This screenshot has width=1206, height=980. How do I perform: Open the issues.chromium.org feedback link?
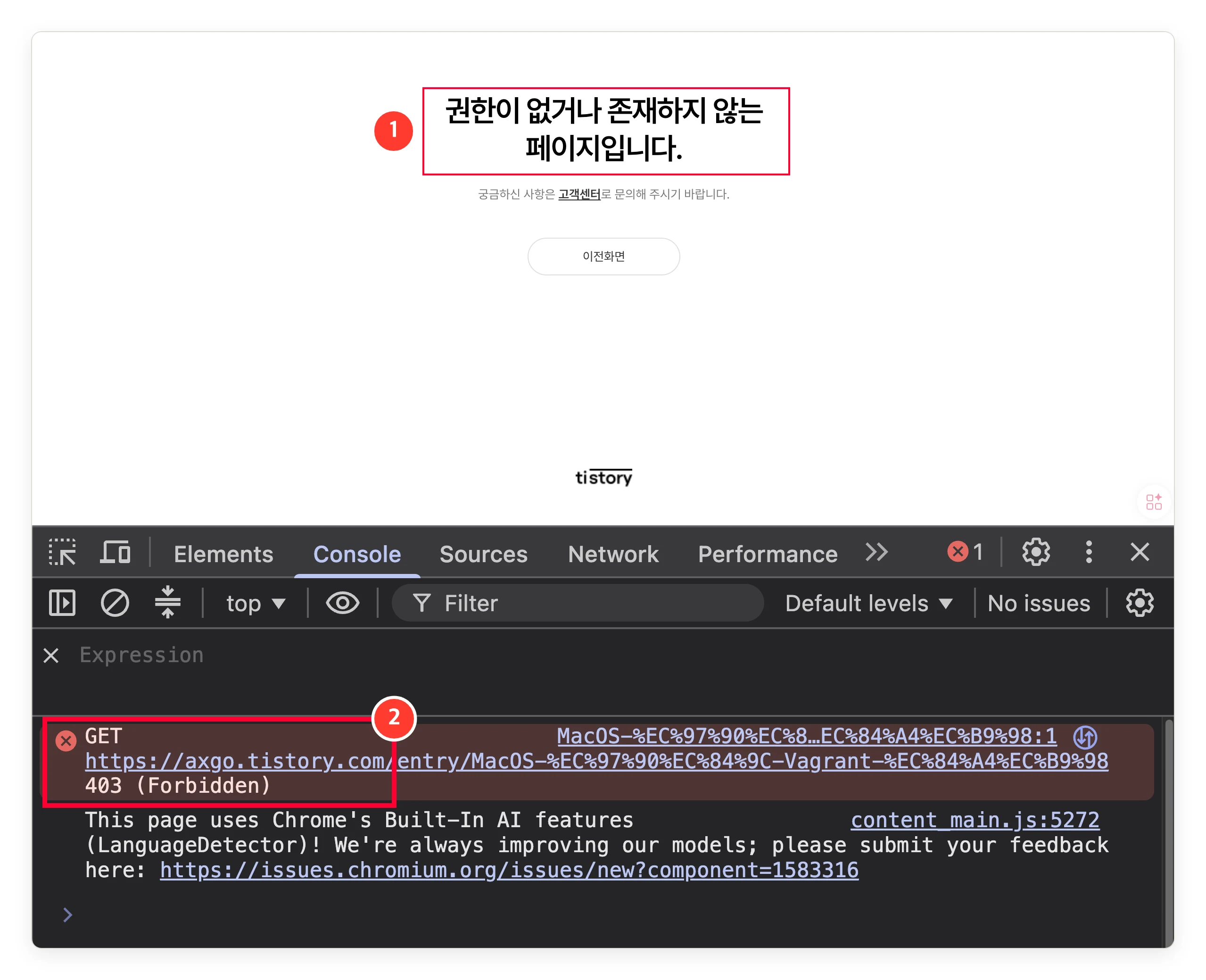point(509,870)
